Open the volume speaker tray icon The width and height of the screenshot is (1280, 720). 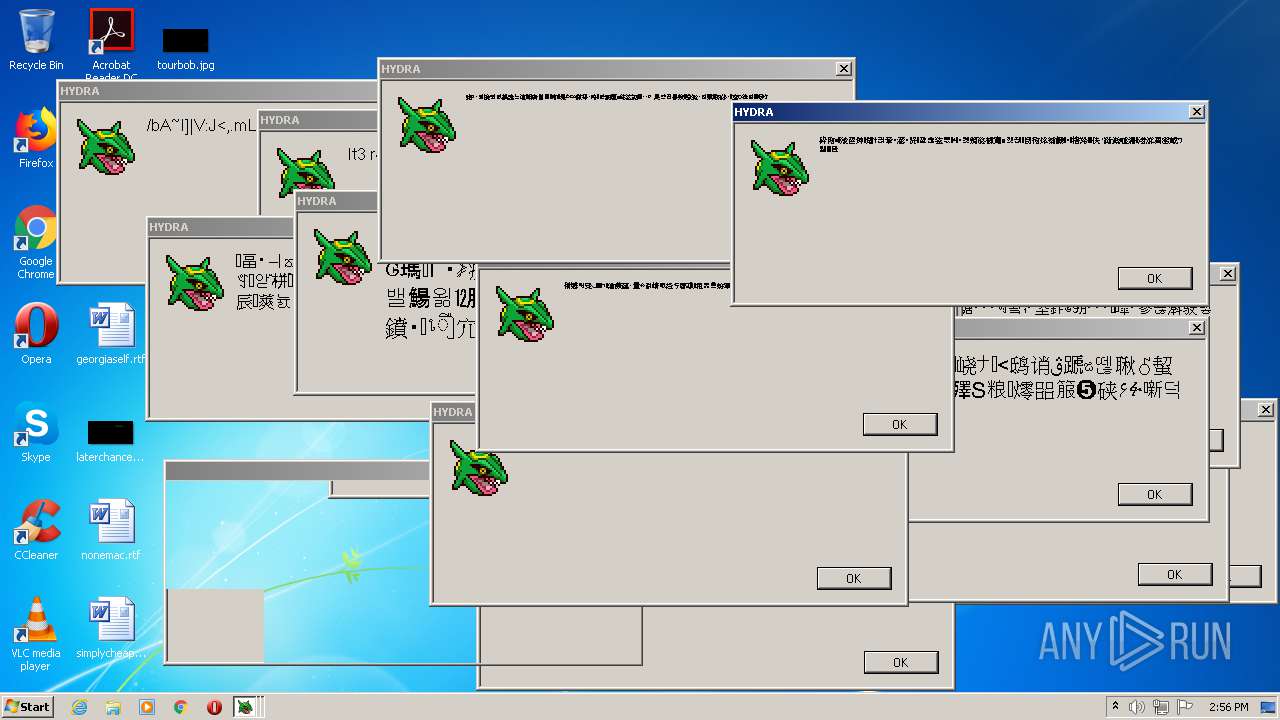pyautogui.click(x=1137, y=707)
